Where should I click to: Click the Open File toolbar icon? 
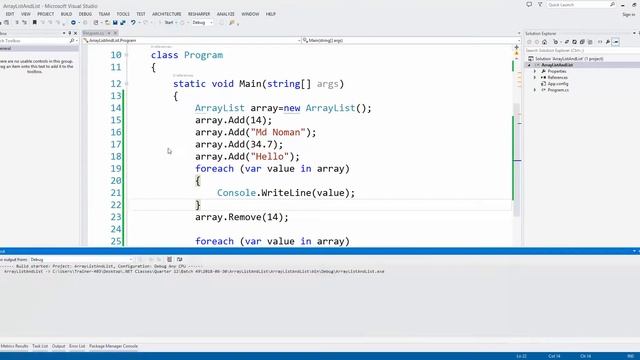click(x=107, y=22)
